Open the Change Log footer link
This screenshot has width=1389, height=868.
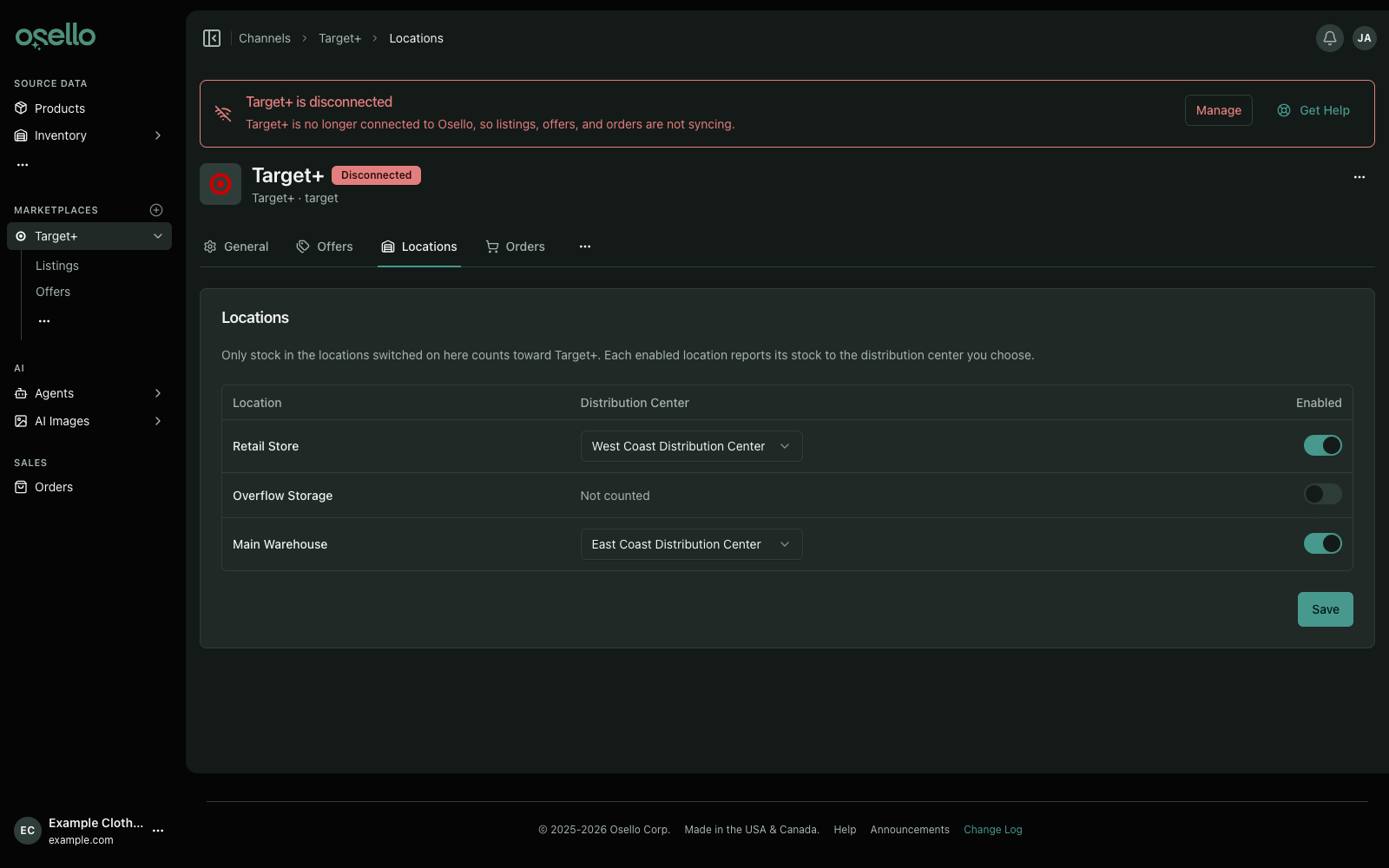(x=993, y=830)
